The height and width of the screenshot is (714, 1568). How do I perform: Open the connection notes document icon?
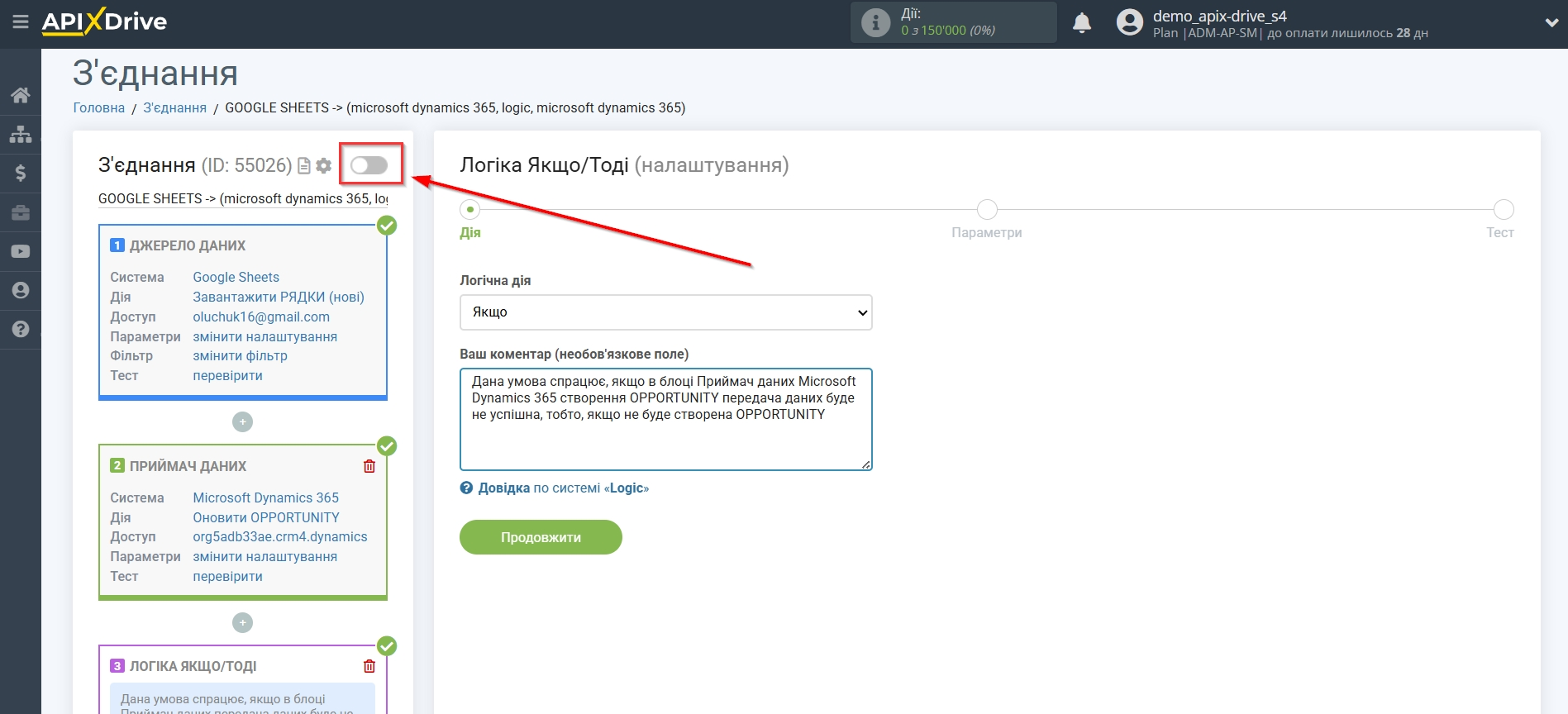304,166
